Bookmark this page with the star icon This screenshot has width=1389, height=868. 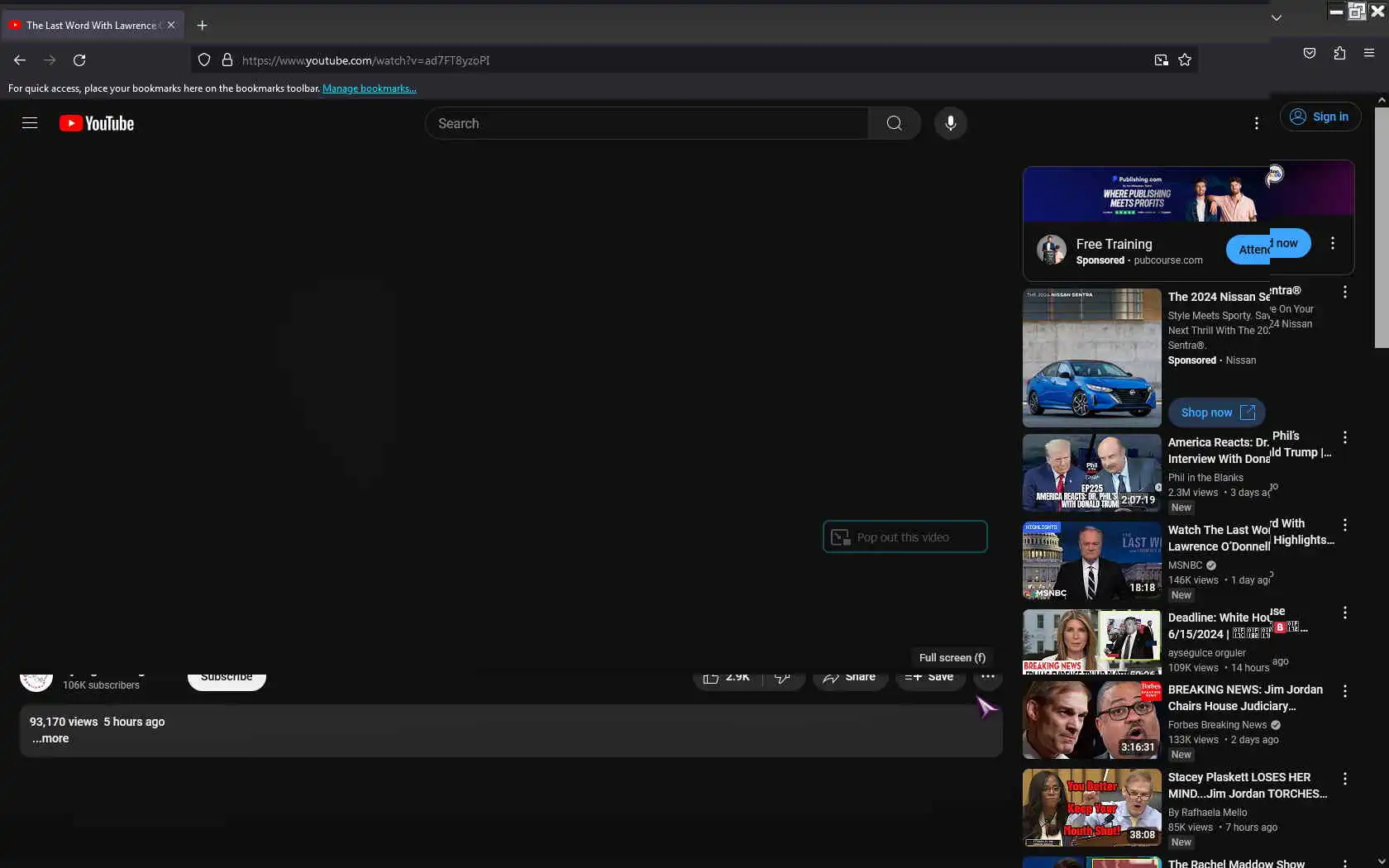point(1185,60)
